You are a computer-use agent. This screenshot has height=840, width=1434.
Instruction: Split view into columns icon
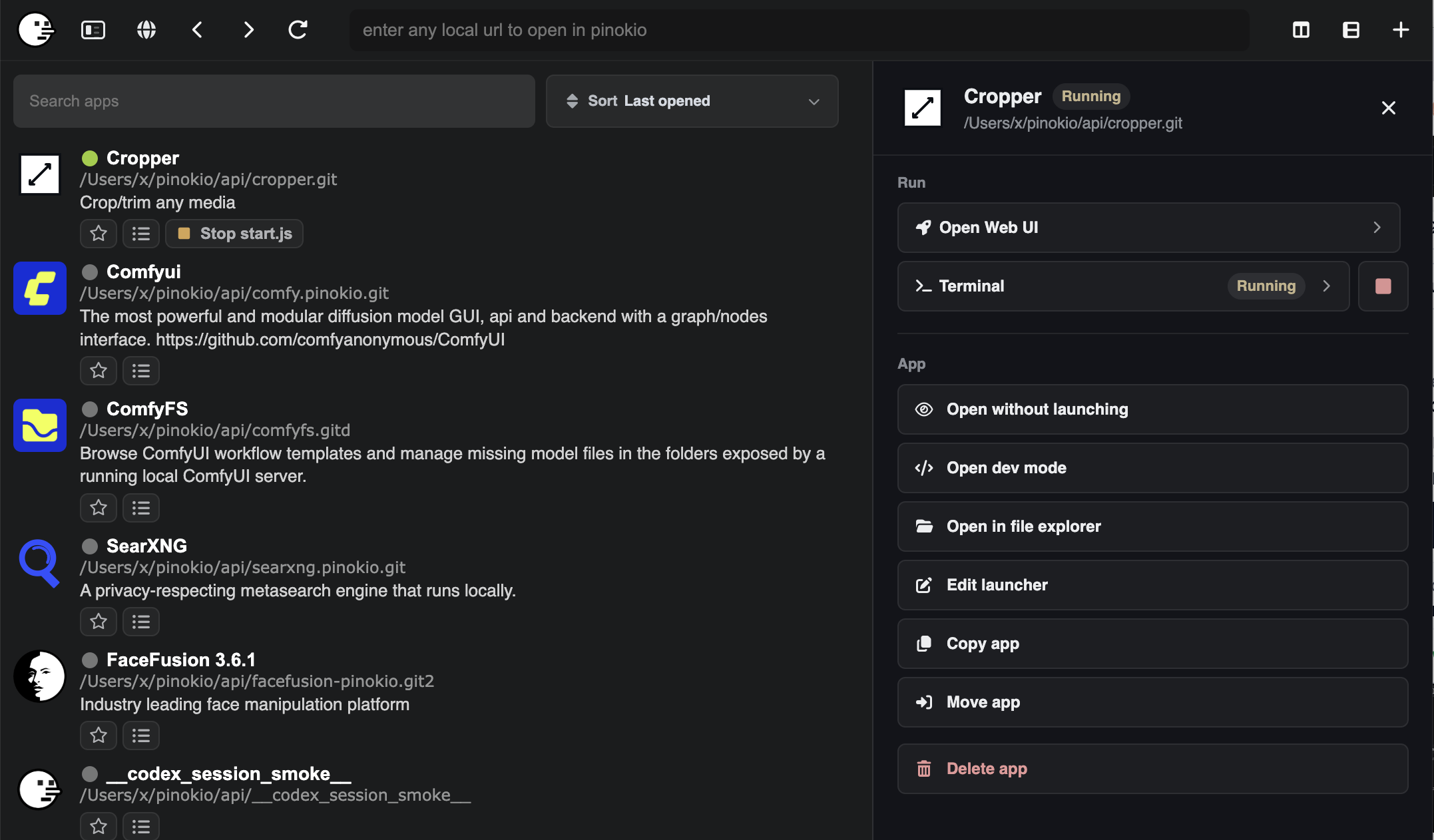(x=1301, y=30)
